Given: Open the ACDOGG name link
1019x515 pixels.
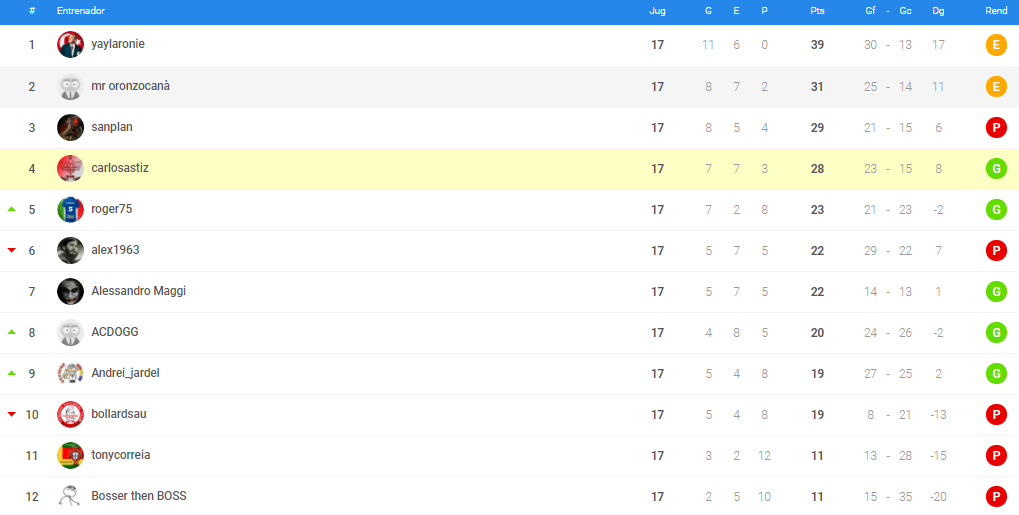Looking at the screenshot, I should pos(115,332).
